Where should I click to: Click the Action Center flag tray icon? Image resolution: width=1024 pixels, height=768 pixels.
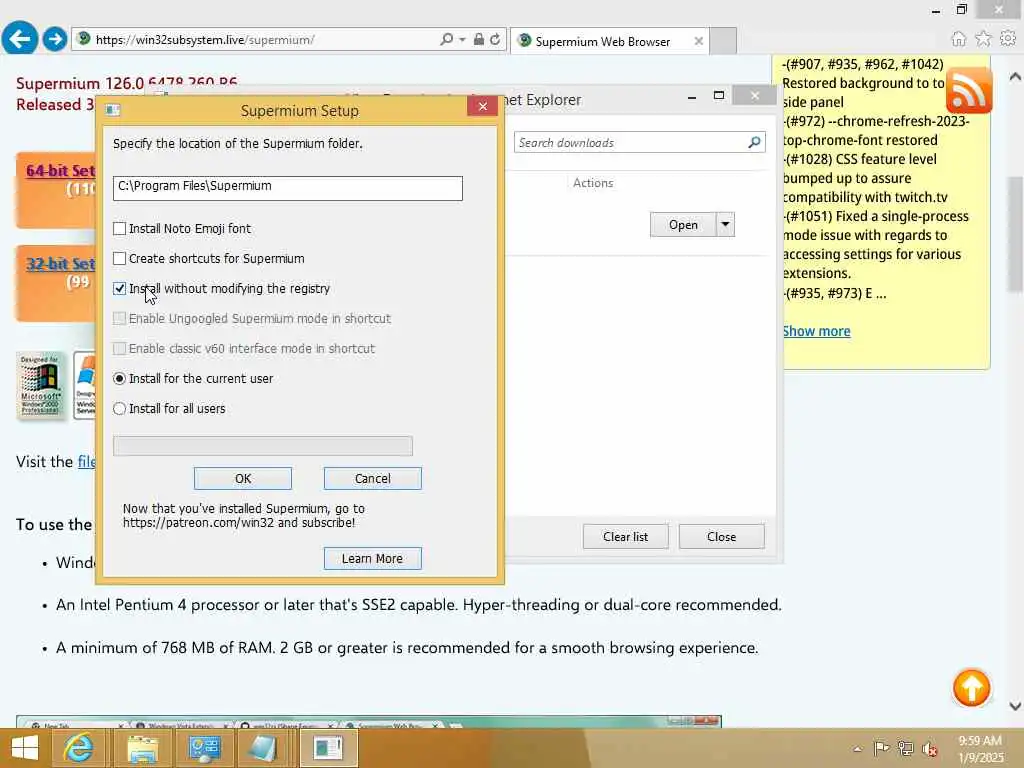[x=881, y=748]
